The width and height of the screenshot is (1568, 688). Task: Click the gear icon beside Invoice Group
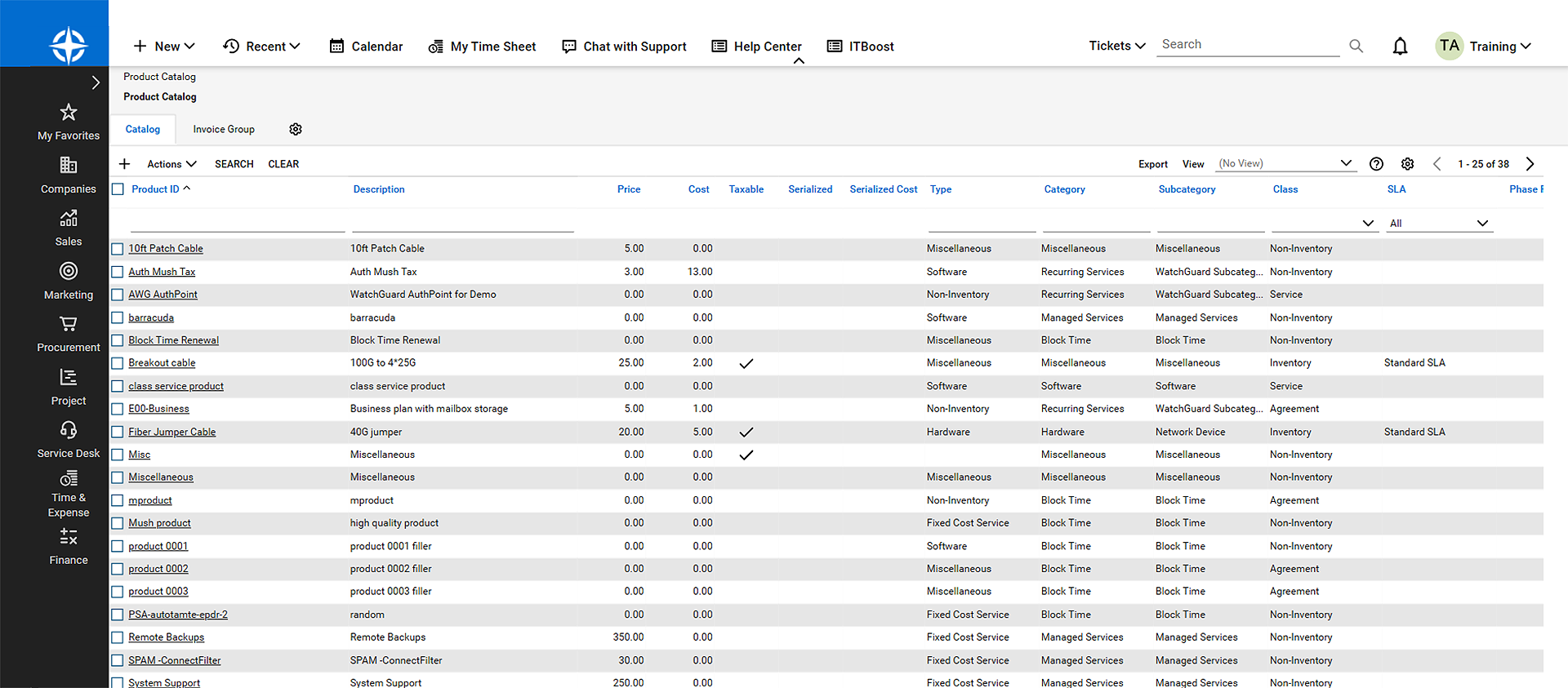296,129
